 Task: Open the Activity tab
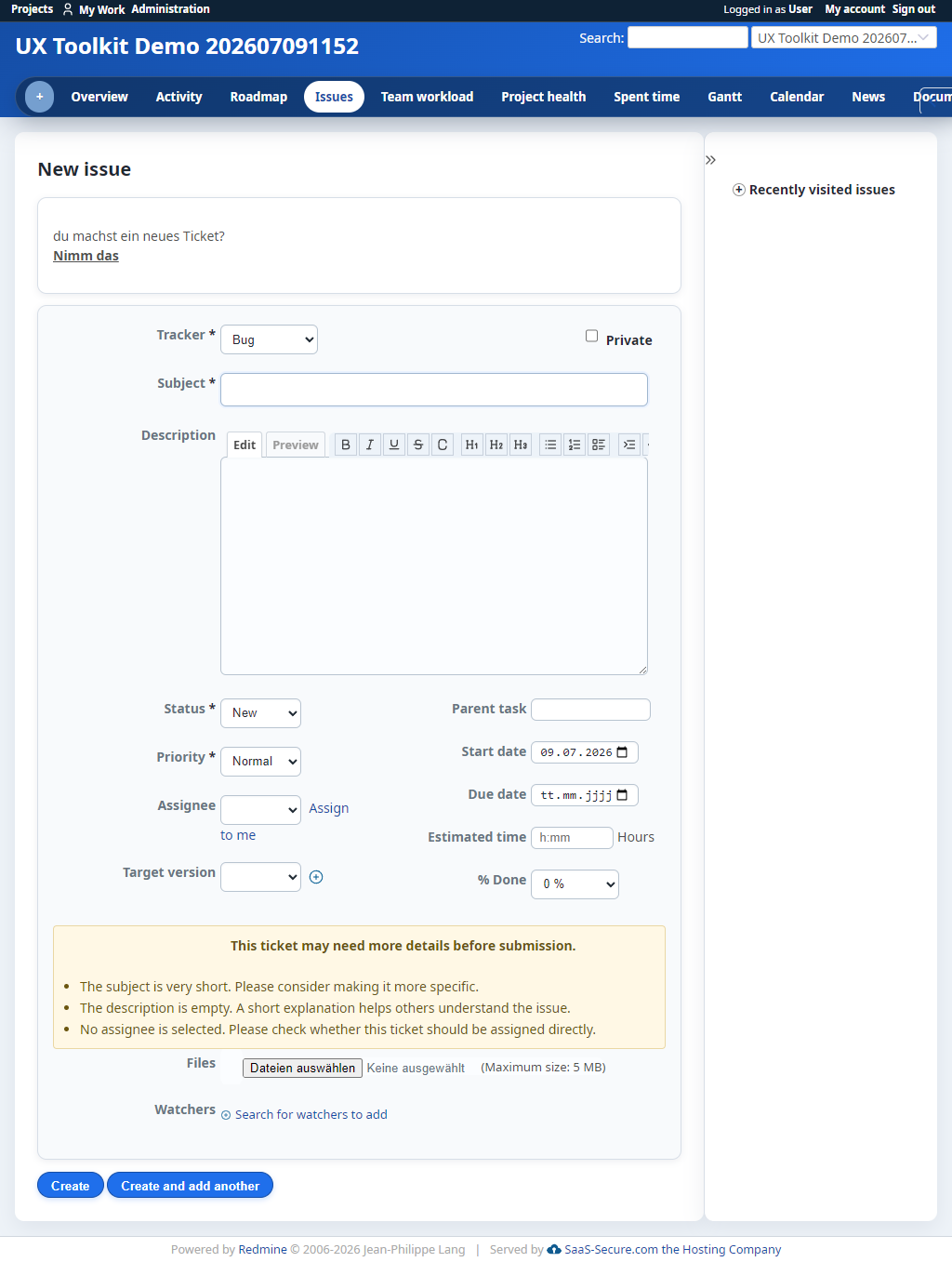(x=178, y=97)
